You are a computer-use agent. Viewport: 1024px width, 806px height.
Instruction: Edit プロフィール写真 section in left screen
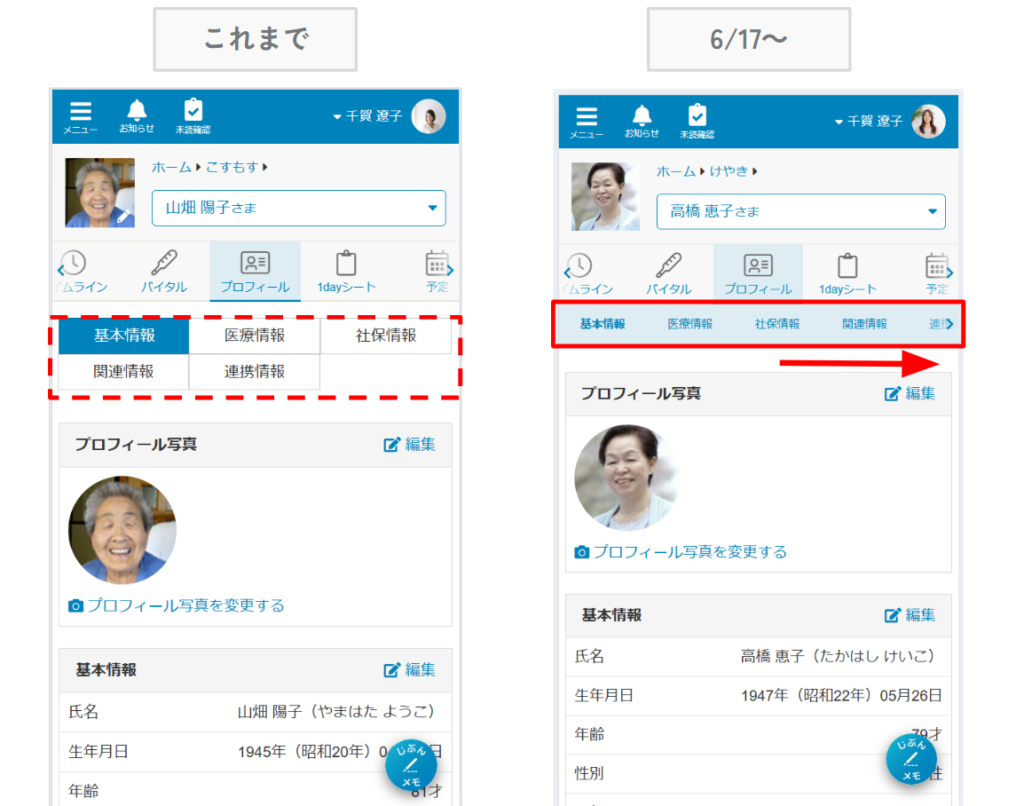[x=409, y=445]
